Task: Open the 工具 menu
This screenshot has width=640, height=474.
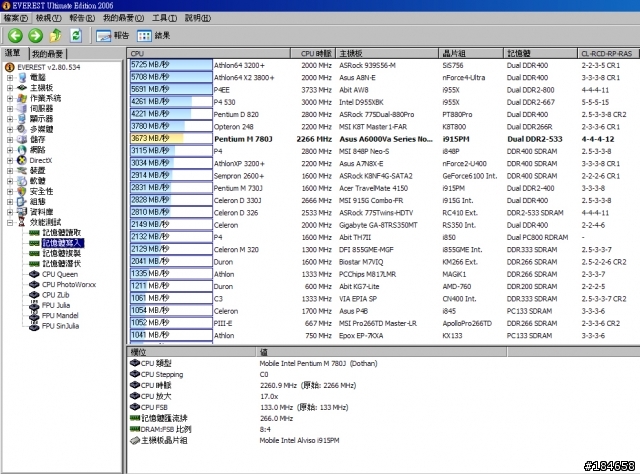Action: tap(164, 18)
